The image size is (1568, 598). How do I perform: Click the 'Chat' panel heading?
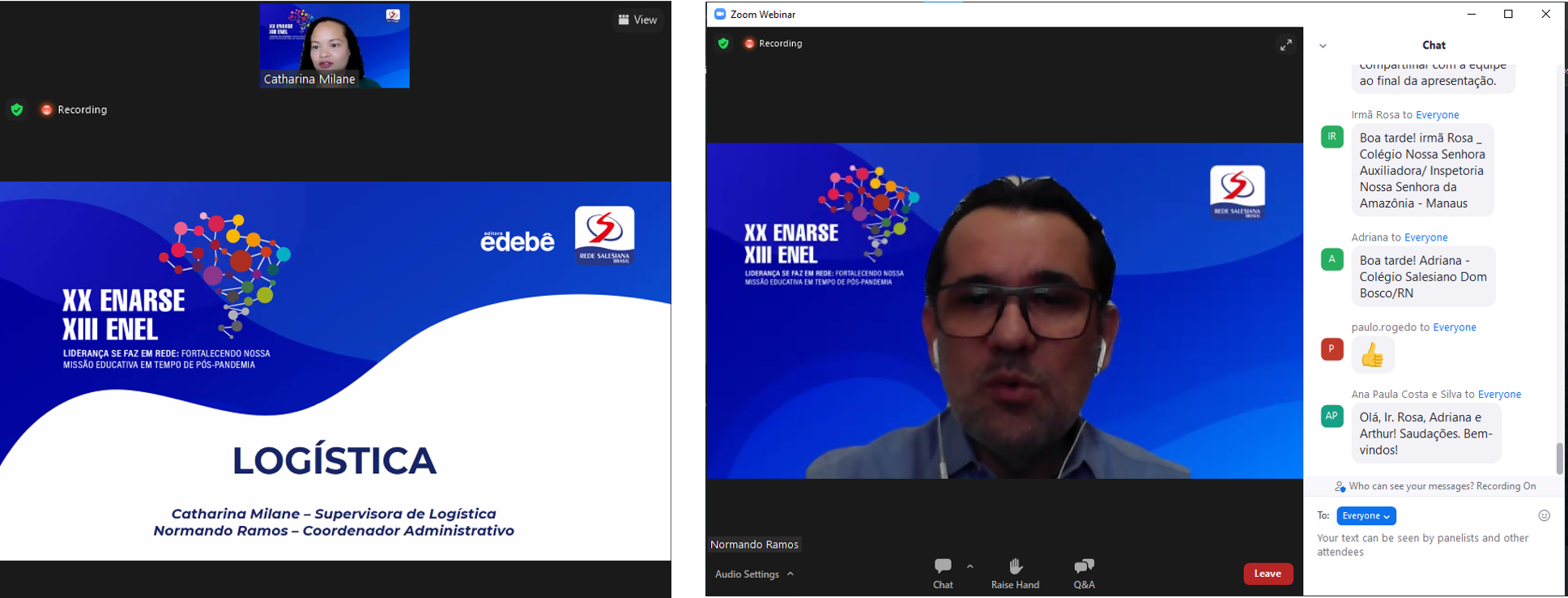(x=1434, y=45)
